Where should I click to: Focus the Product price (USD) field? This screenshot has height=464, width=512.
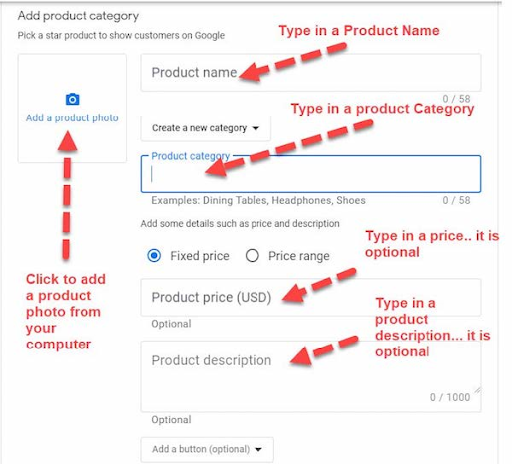tap(311, 297)
